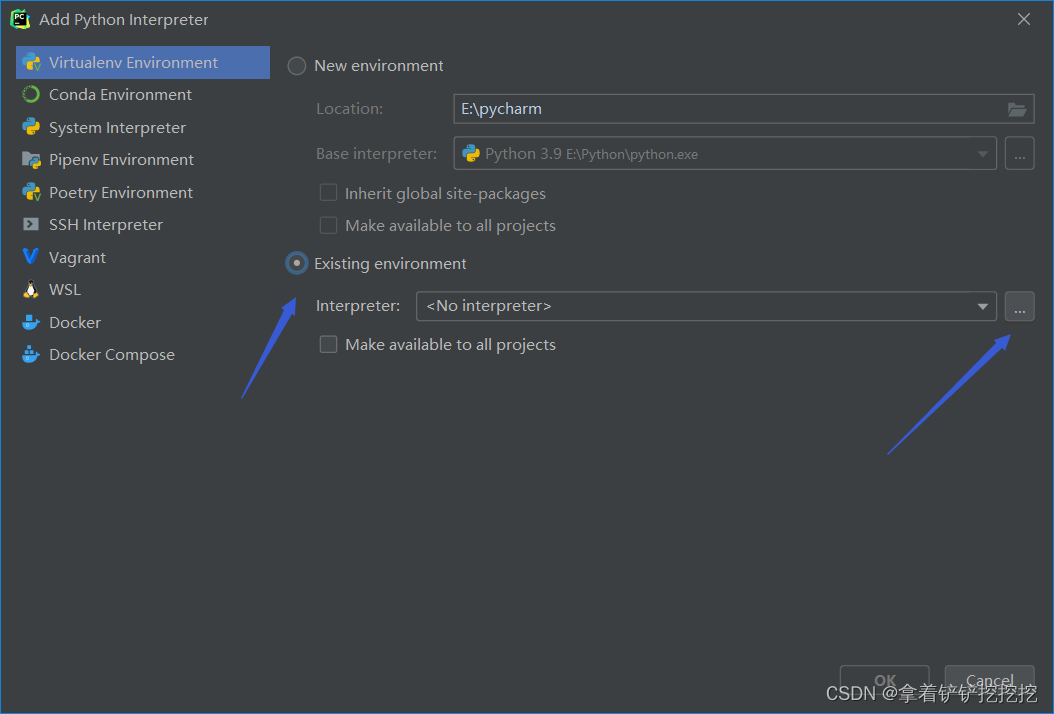The width and height of the screenshot is (1054, 714).
Task: Switch to SSH Interpreter
Action: (143, 225)
